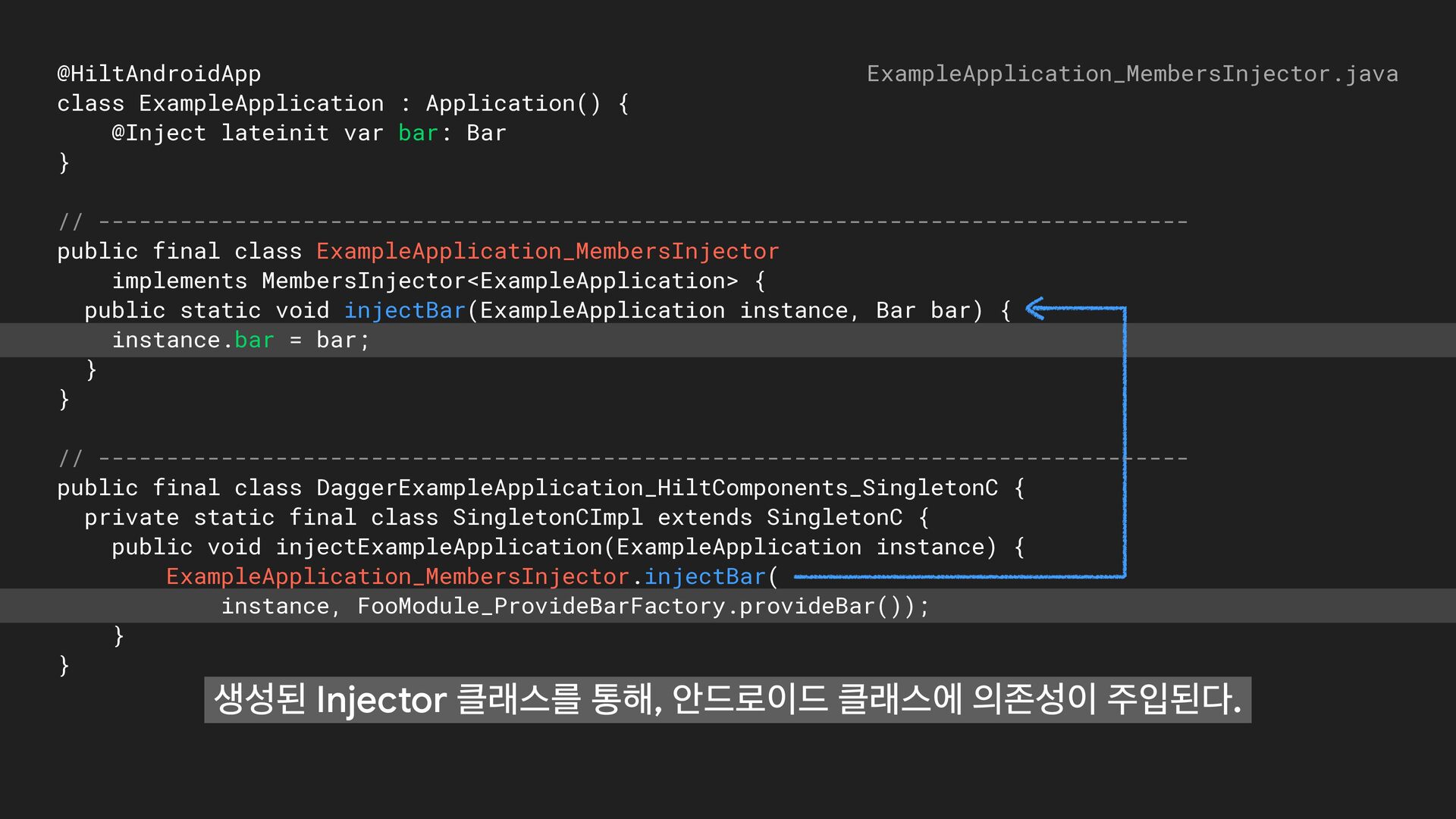Click MembersInjector<ExampleApplication> in the implements clause
Screen dimensions: 1456x819
point(499,281)
